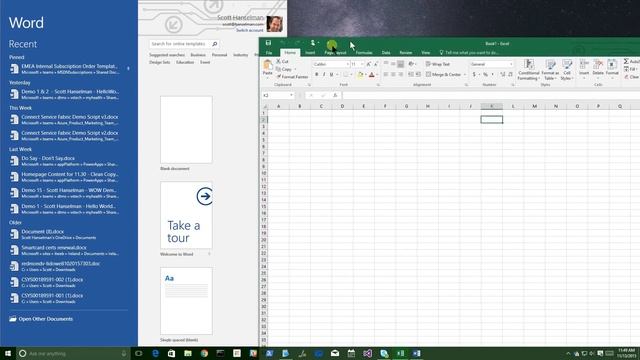Toggle Italic formatting in Excel

324,74
